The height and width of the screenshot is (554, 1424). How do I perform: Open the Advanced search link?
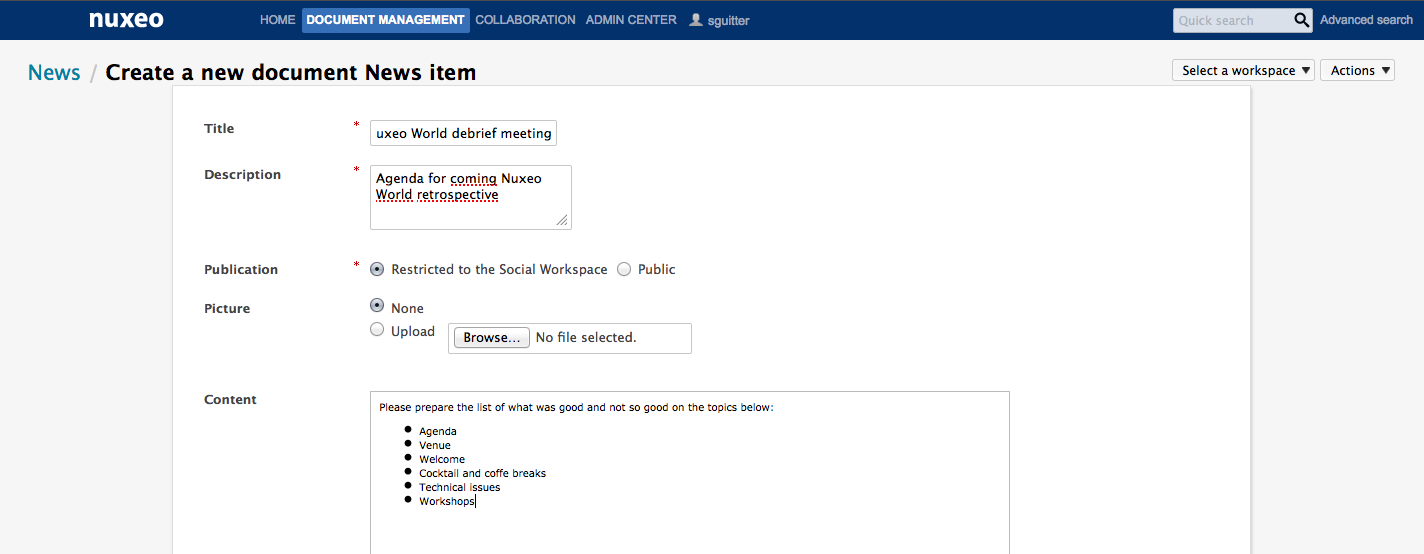pyautogui.click(x=1366, y=20)
